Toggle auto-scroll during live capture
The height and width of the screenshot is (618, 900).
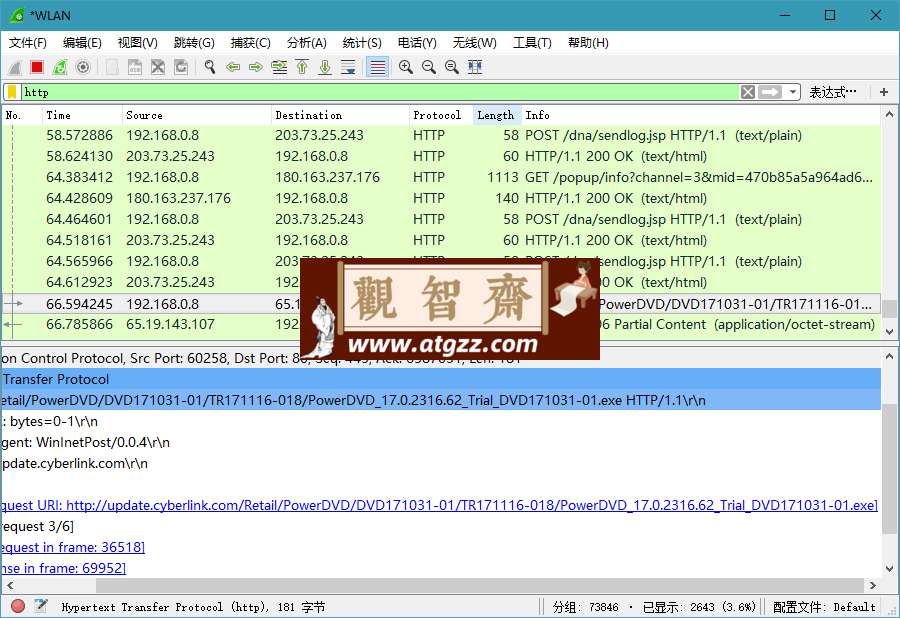click(x=348, y=68)
